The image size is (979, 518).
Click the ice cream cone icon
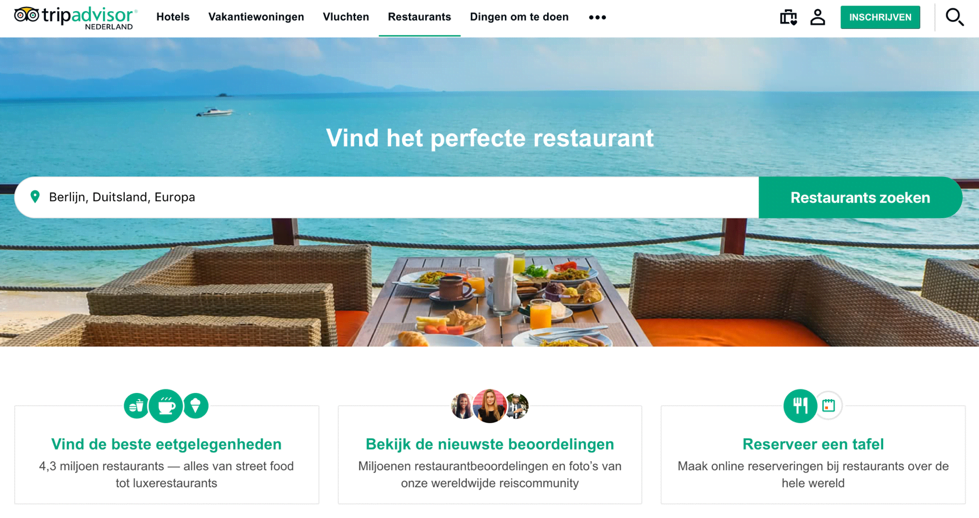click(195, 406)
